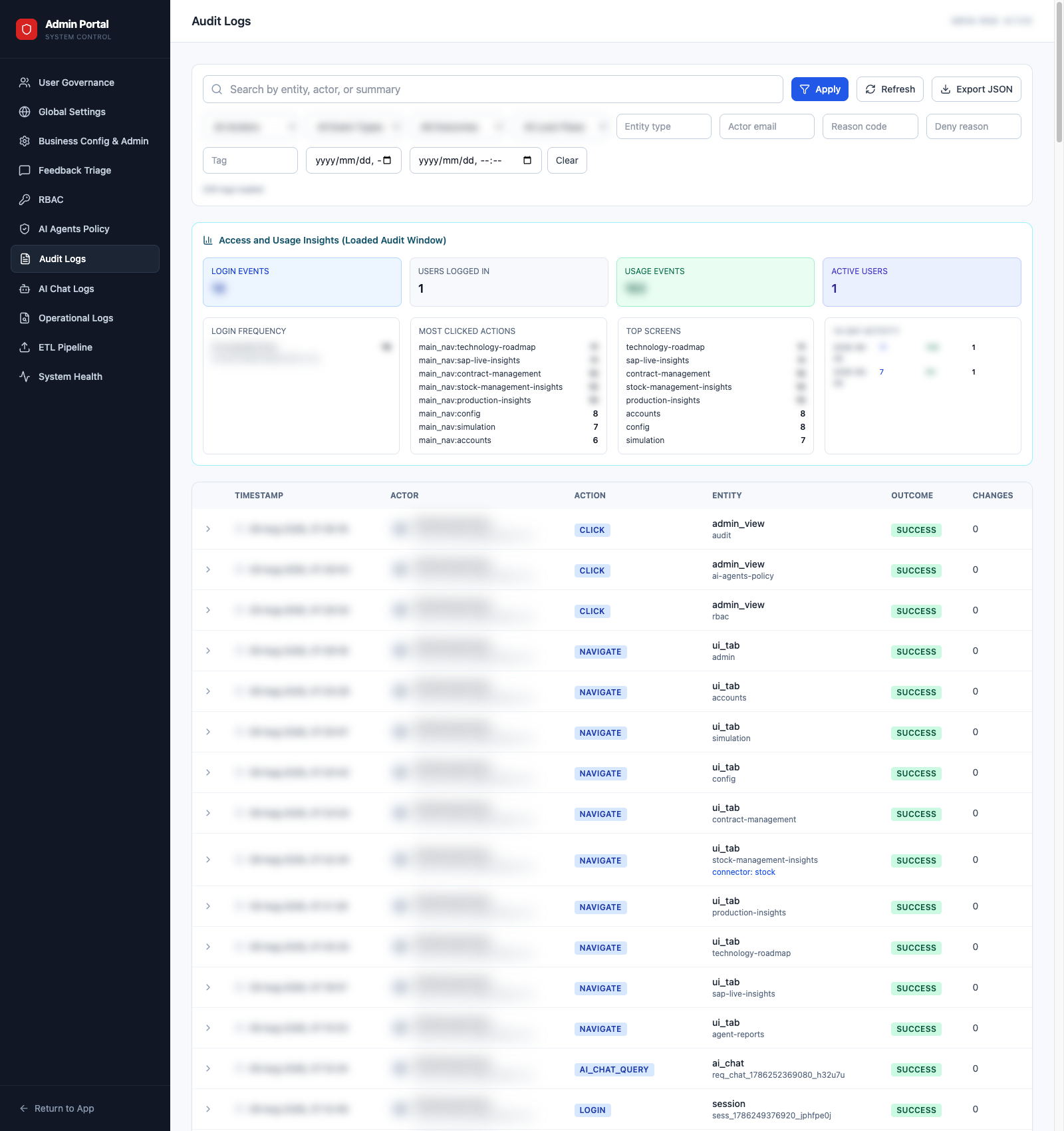This screenshot has height=1131, width=1064.
Task: Expand the admin_view audit row
Action: point(208,529)
